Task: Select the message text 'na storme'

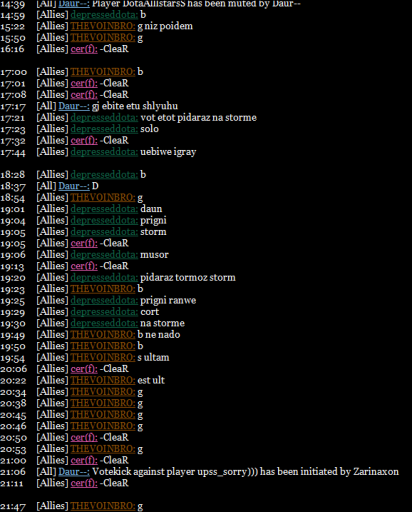Action: [162, 323]
